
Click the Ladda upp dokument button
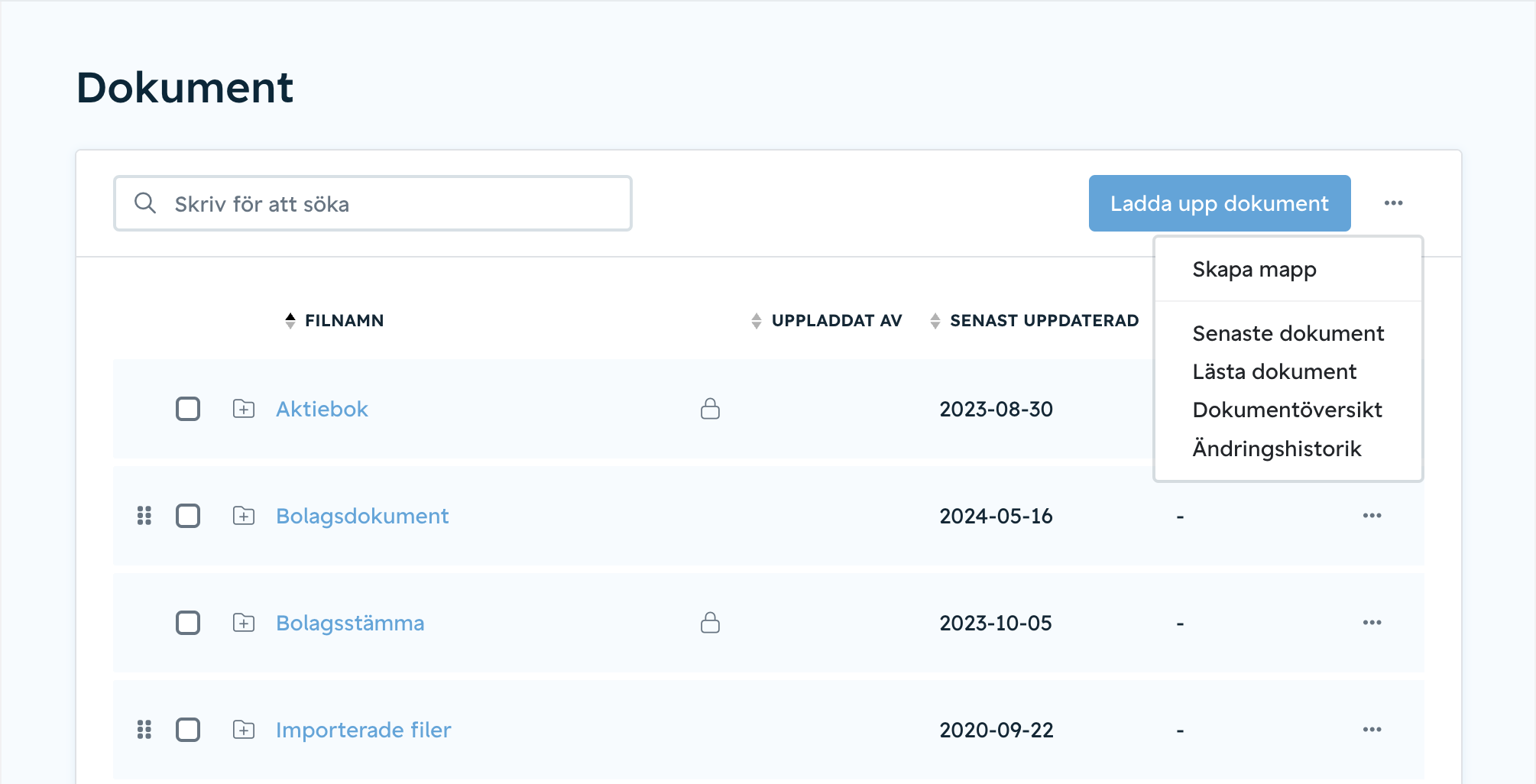point(1220,203)
